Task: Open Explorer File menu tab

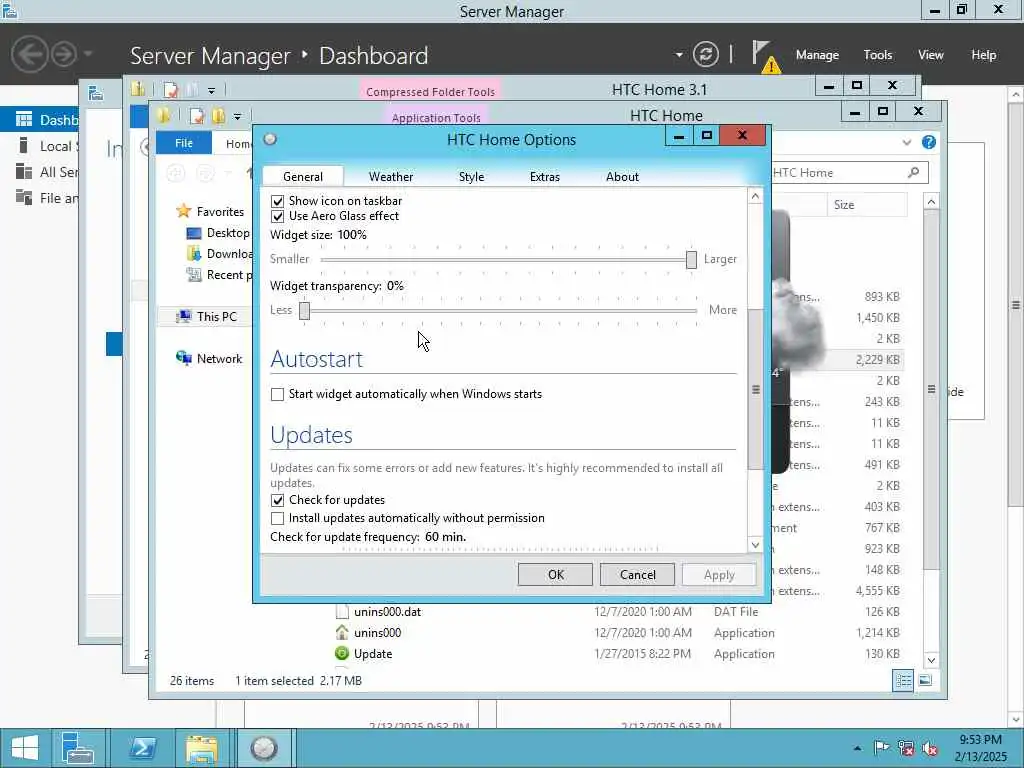Action: [184, 143]
